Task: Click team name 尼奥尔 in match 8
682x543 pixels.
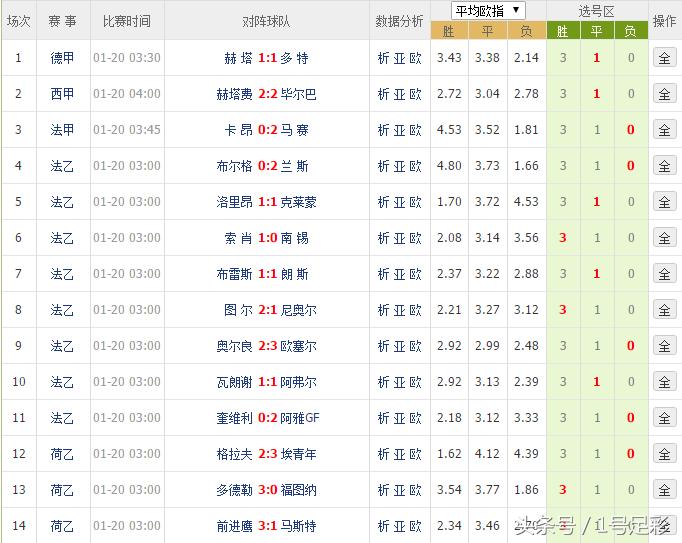Action: click(x=298, y=310)
